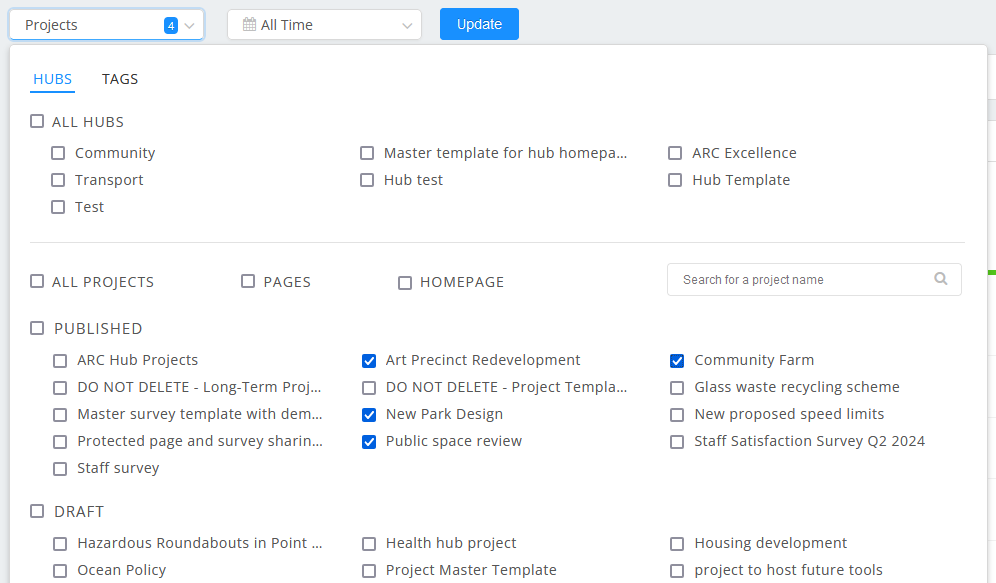Check the Test hub checkbox
Image resolution: width=996 pixels, height=583 pixels.
pos(58,207)
